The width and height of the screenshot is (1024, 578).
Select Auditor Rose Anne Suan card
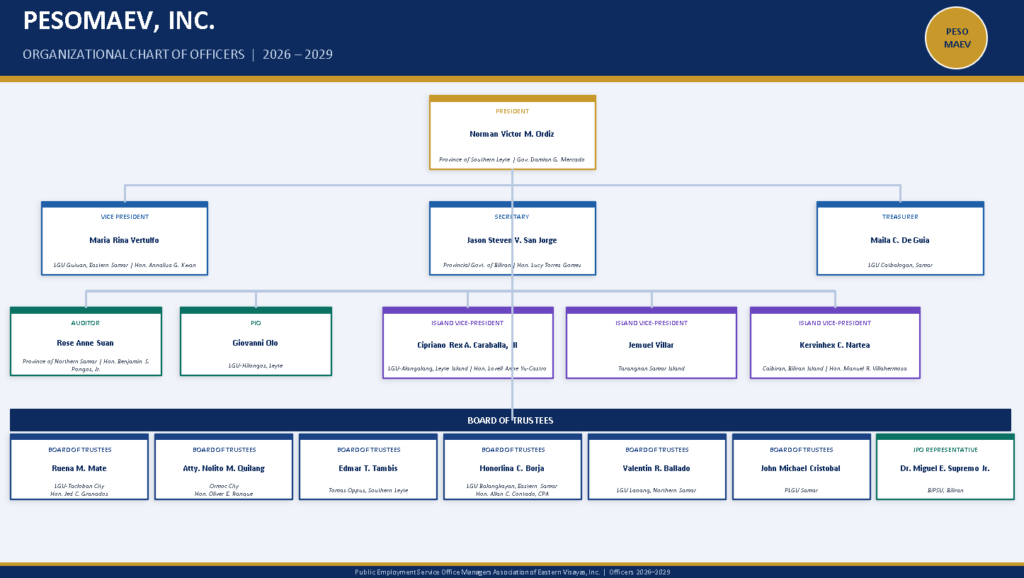85,342
